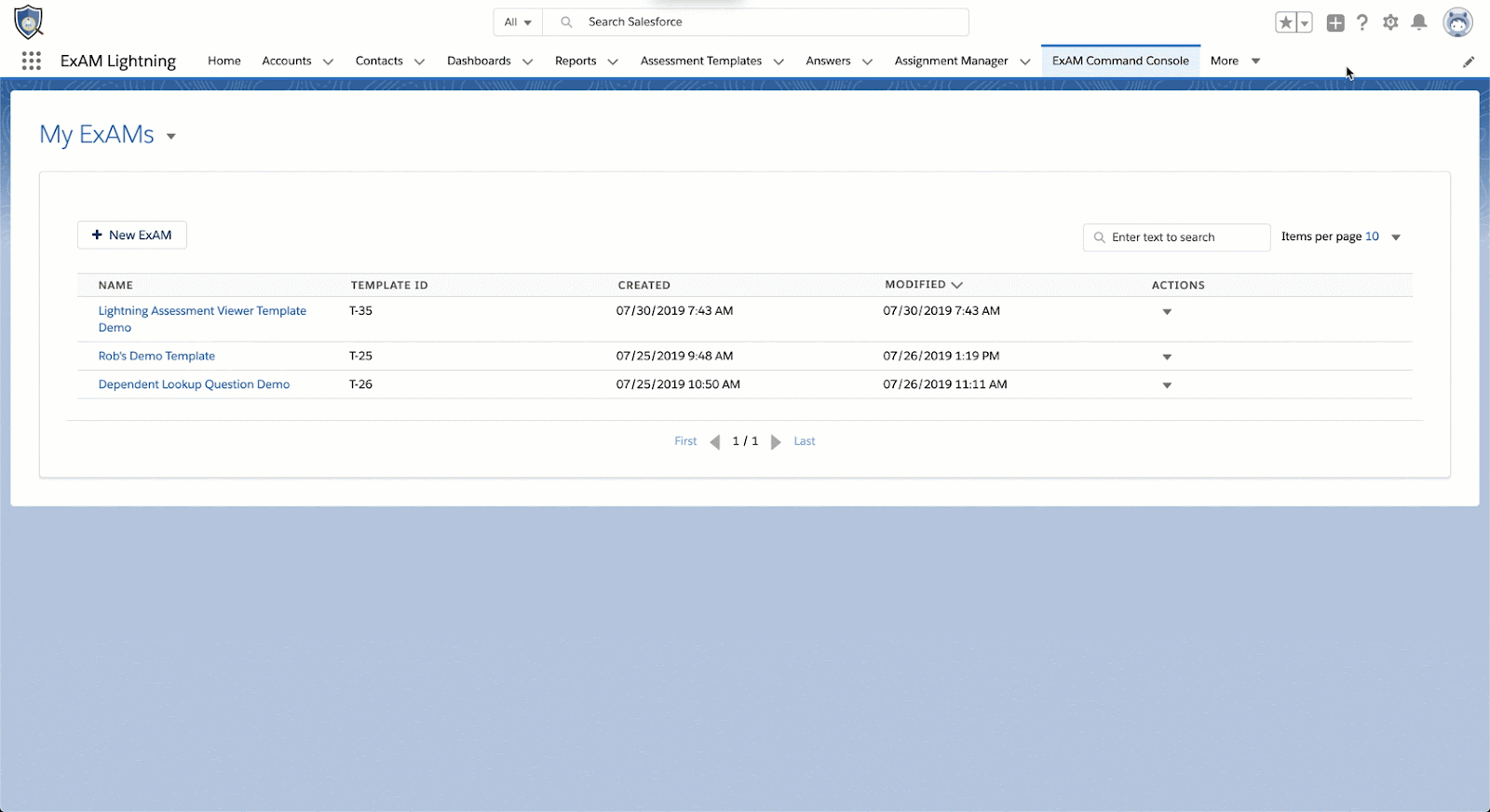Expand the My ExAMs list view dropdown
Screen dimensions: 1490x812
(171, 137)
